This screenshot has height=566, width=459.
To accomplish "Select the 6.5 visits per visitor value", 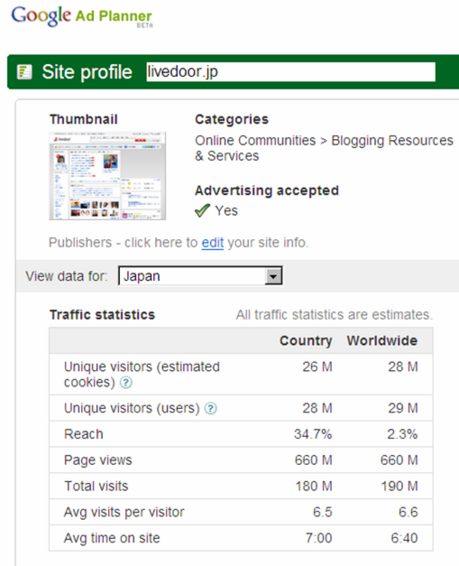I will tap(323, 512).
